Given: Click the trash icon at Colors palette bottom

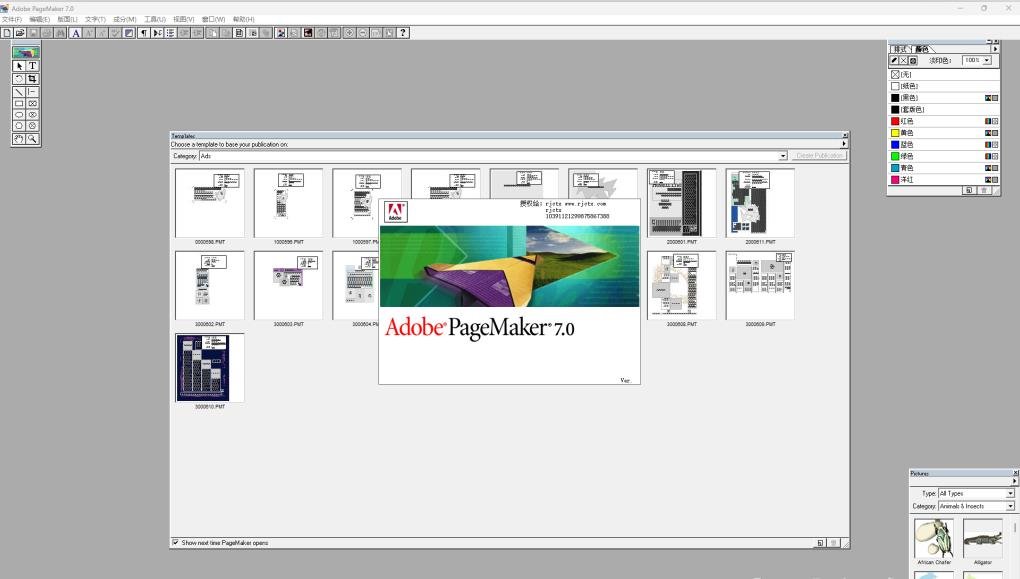Looking at the screenshot, I should tap(984, 190).
